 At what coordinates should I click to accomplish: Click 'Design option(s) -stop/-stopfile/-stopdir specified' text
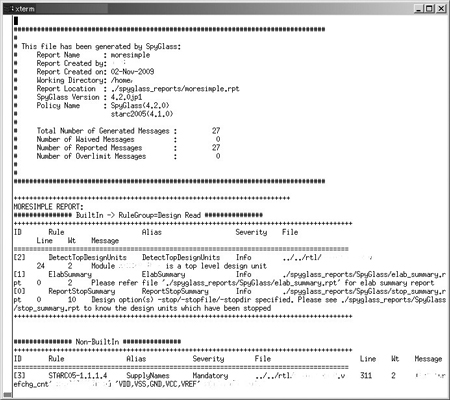coord(191,300)
